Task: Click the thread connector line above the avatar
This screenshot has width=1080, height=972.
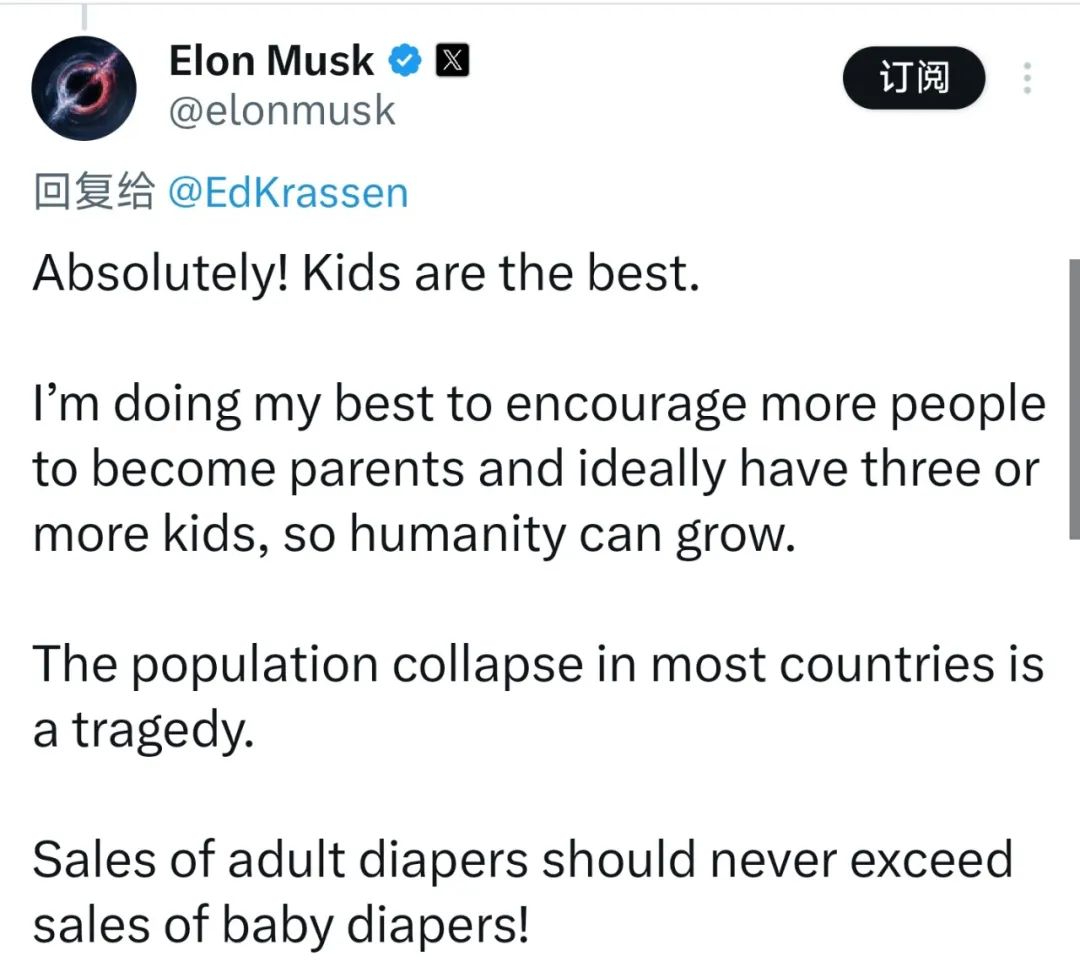Action: [x=85, y=17]
